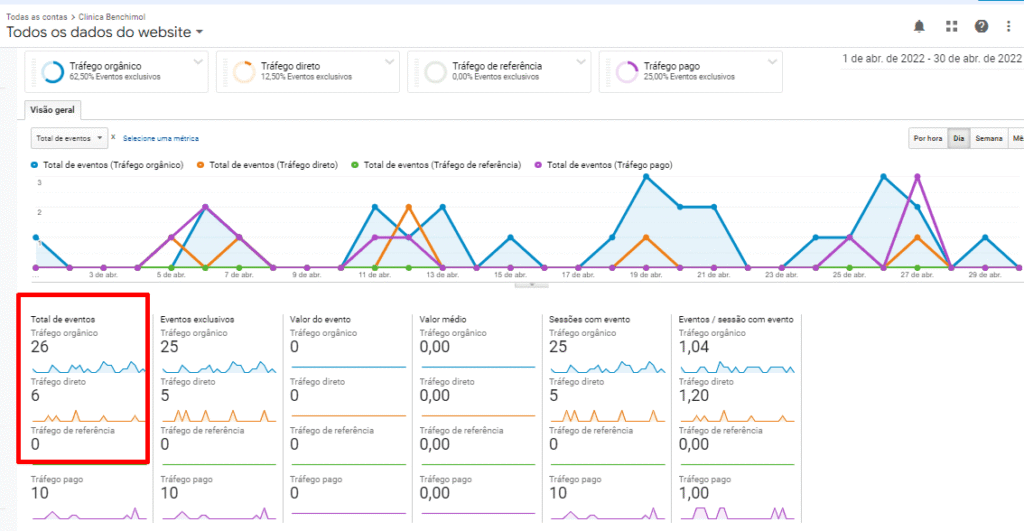The width and height of the screenshot is (1024, 531).
Task: Open the notifications bell
Action: click(x=919, y=26)
